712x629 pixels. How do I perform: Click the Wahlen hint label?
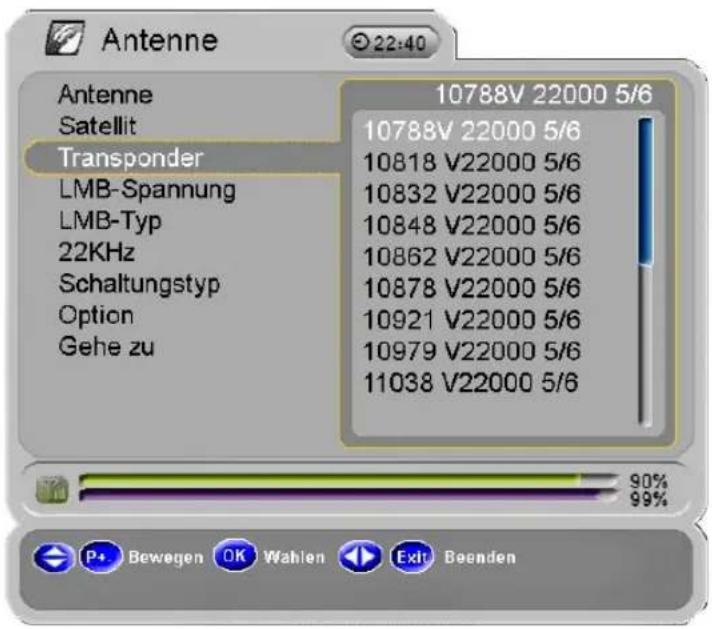294,557
